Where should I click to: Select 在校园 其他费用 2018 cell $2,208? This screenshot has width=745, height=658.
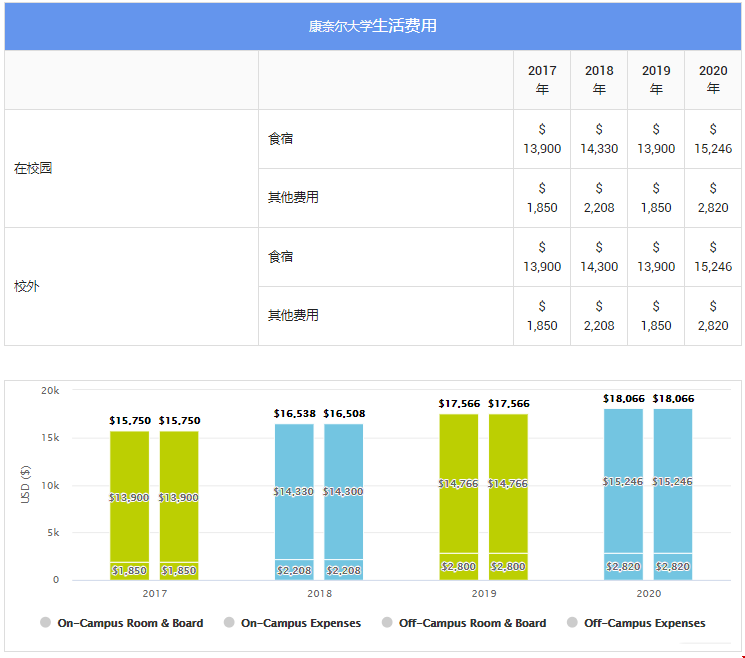(599, 198)
